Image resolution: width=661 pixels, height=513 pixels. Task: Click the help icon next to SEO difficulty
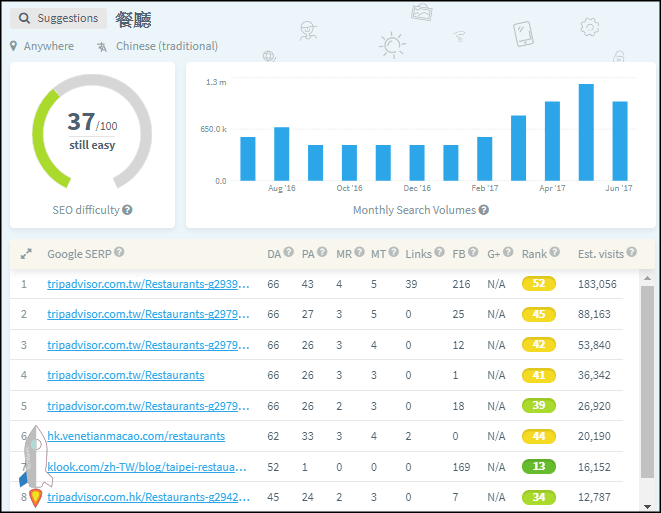(x=128, y=210)
